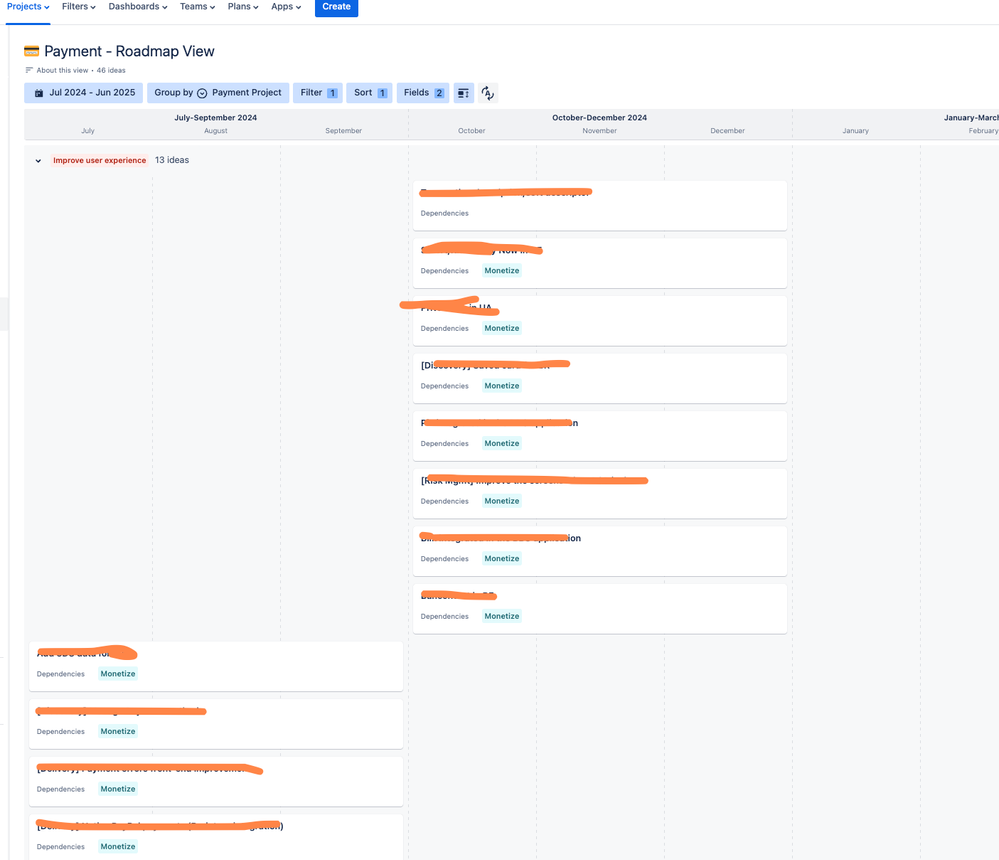Click the blue Create button
The image size is (999, 860).
pyautogui.click(x=336, y=7)
